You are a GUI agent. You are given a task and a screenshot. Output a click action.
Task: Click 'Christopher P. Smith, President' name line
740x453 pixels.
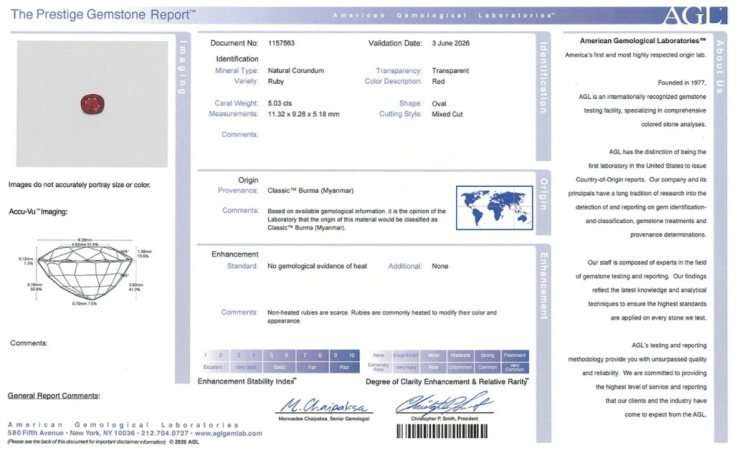(x=444, y=419)
